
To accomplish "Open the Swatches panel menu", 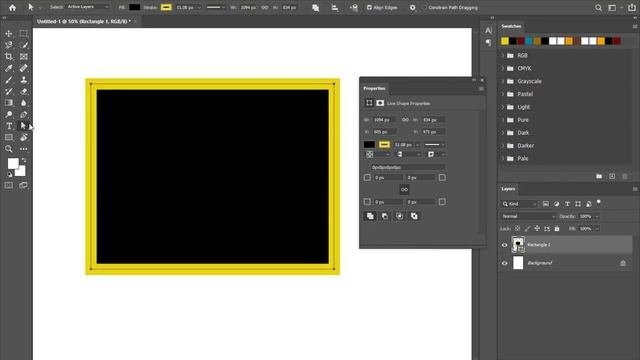I will pos(635,27).
